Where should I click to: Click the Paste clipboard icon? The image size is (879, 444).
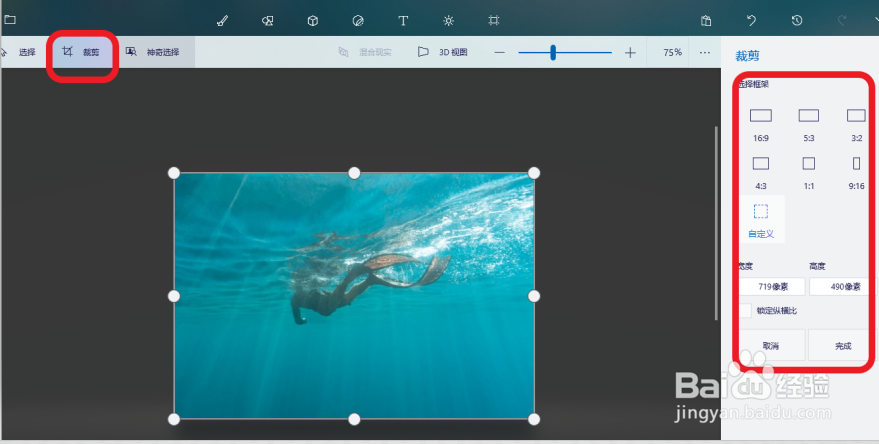point(706,21)
